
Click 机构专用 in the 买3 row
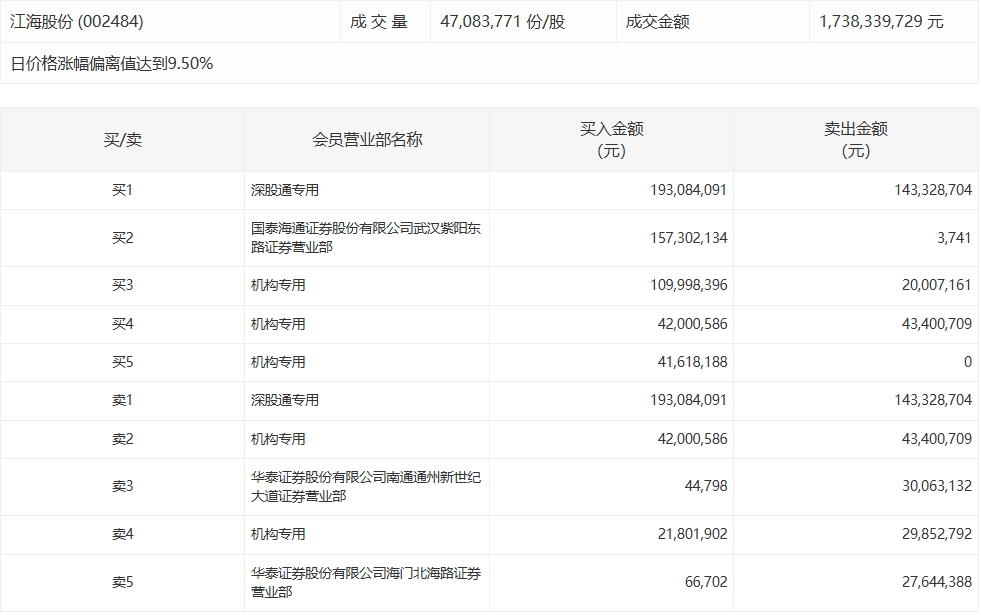pos(278,285)
